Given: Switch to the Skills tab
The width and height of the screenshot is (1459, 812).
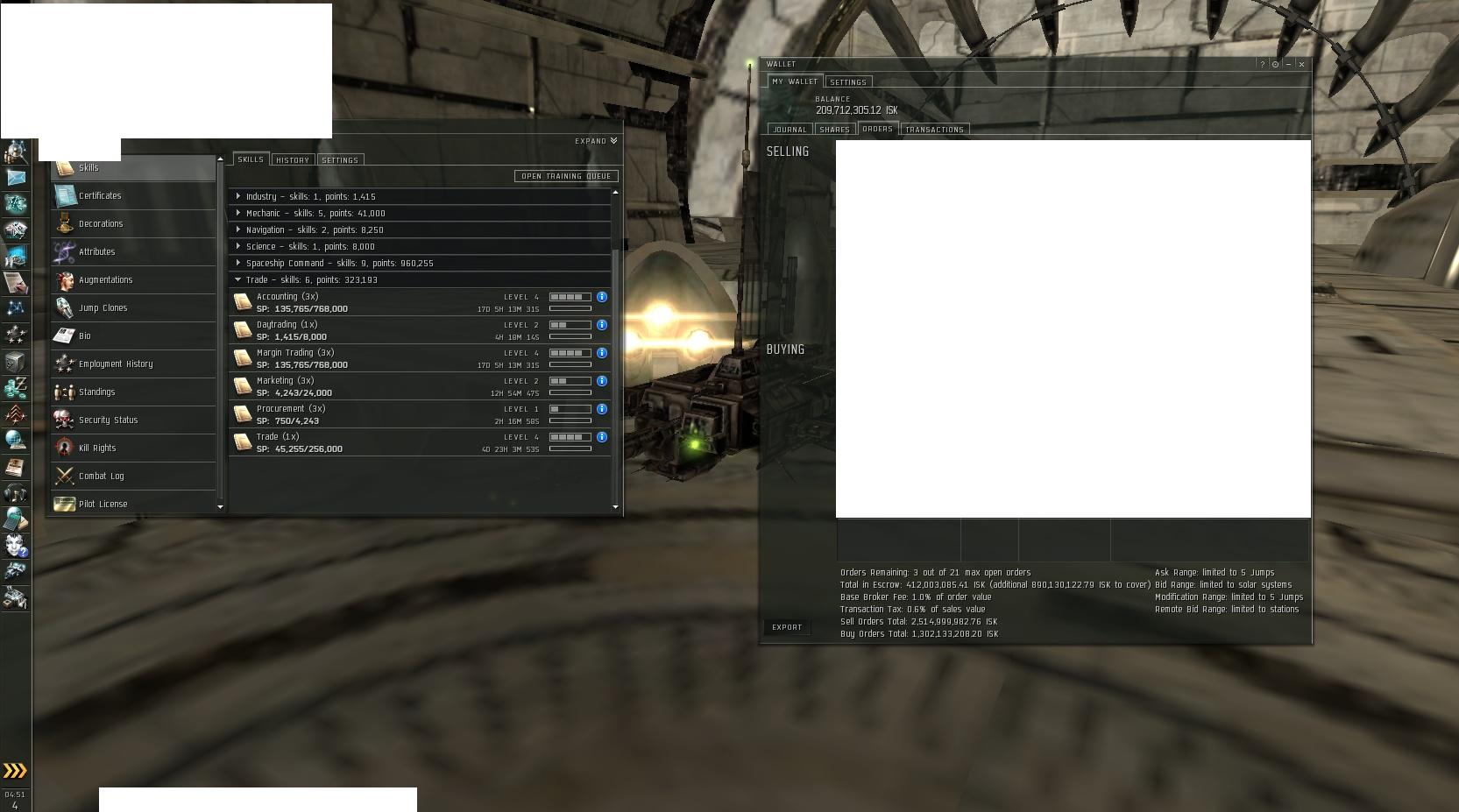Looking at the screenshot, I should (x=251, y=159).
